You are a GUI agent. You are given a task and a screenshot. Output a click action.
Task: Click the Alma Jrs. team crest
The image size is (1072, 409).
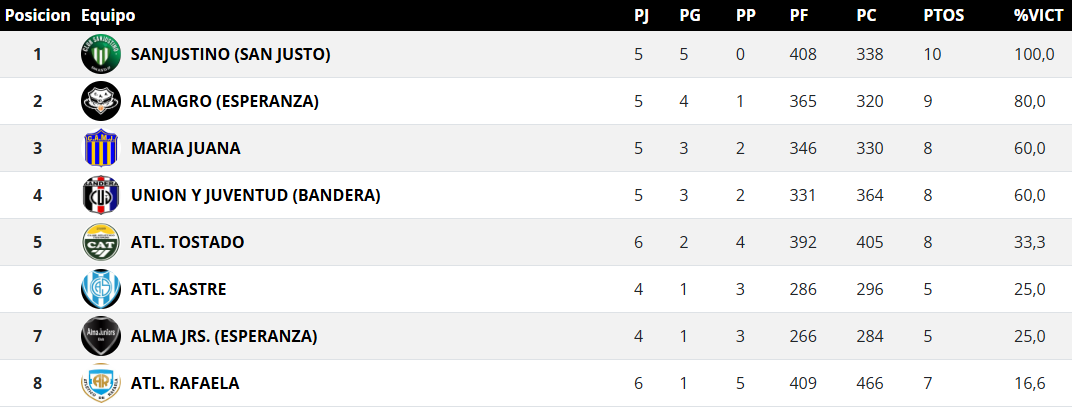tap(101, 336)
